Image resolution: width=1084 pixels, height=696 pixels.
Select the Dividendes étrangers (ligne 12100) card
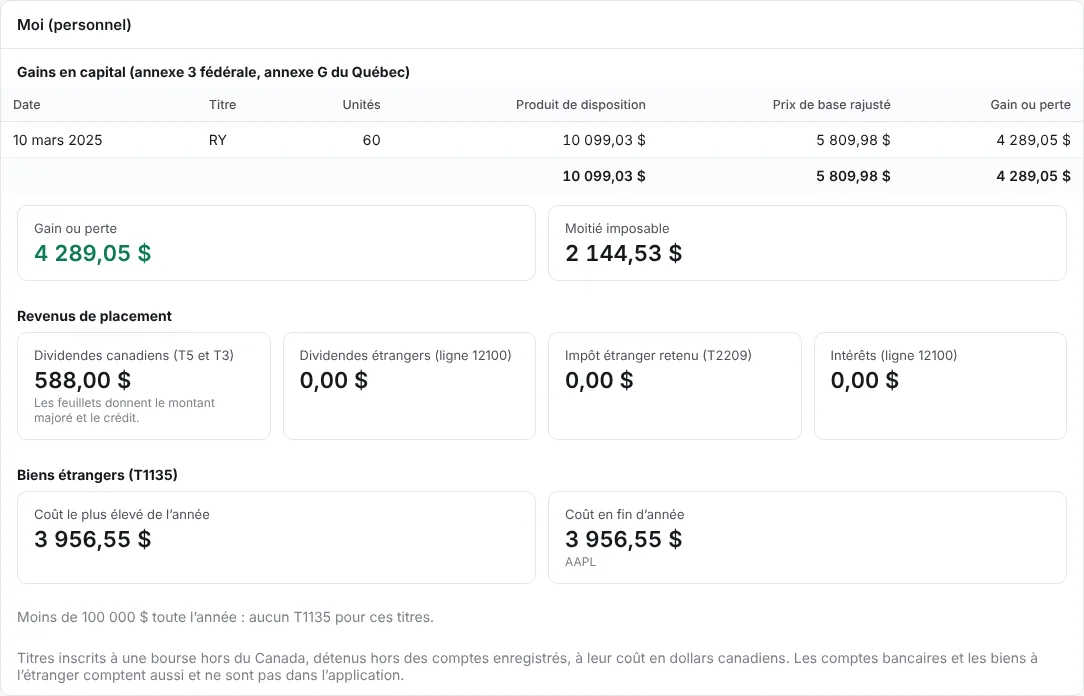409,386
